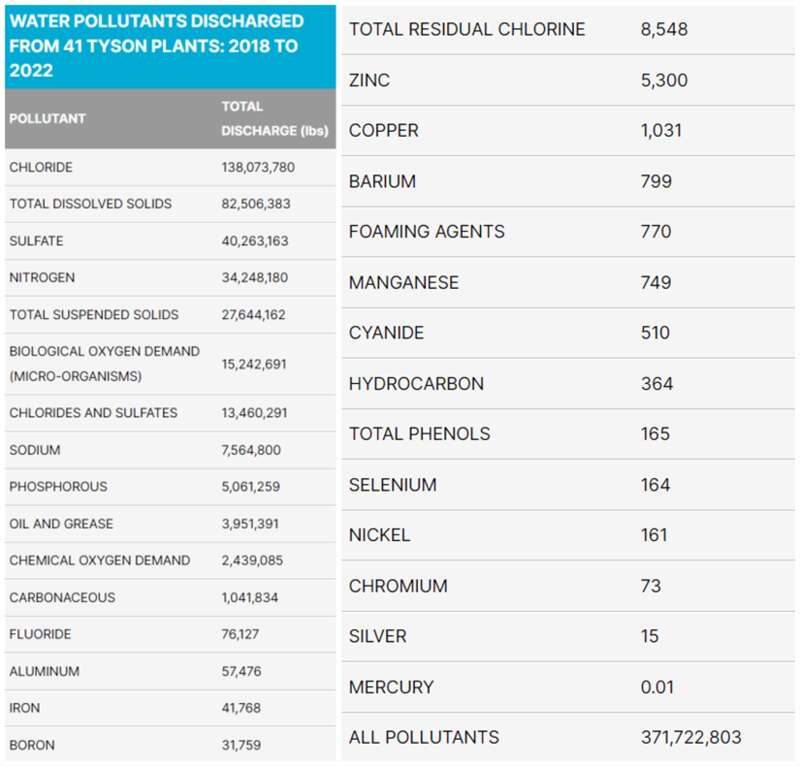Click the FOAMING AGENTS label
Image resolution: width=800 pixels, height=766 pixels.
[427, 232]
